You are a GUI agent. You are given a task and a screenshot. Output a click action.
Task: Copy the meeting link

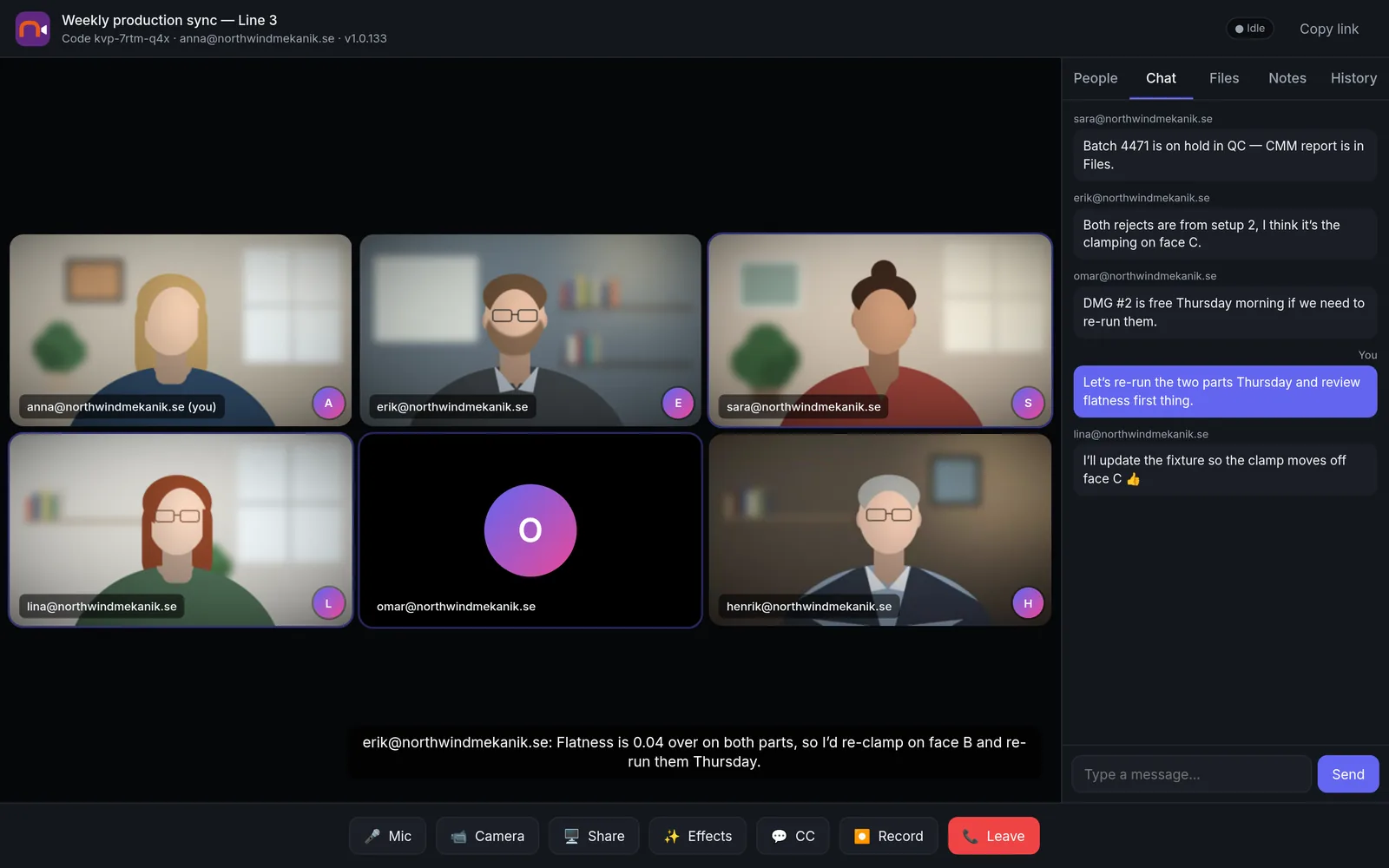[x=1329, y=29]
